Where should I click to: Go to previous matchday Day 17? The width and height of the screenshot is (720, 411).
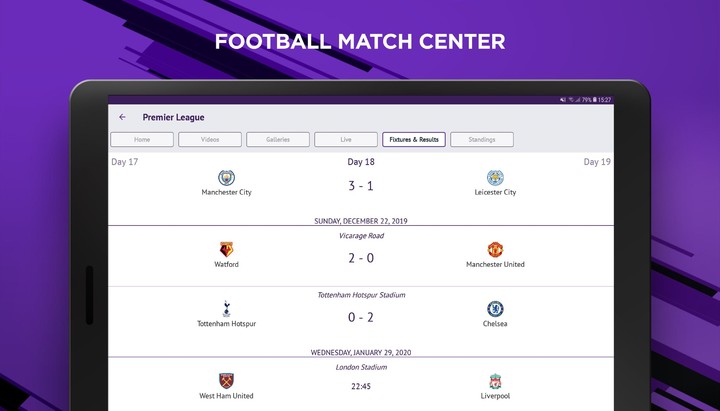coord(125,162)
